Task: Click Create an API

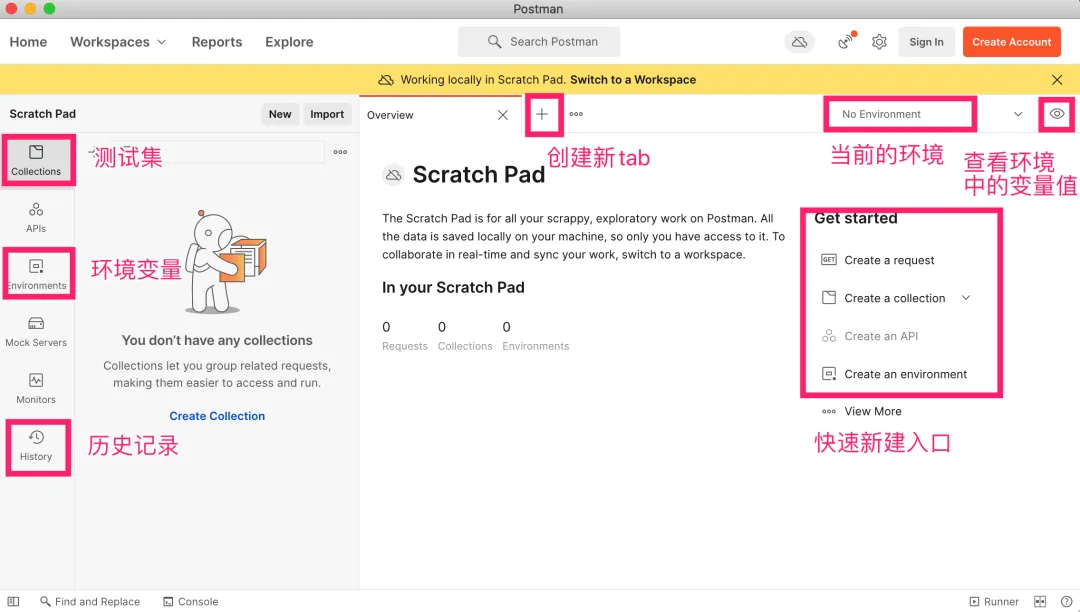Action: (869, 336)
